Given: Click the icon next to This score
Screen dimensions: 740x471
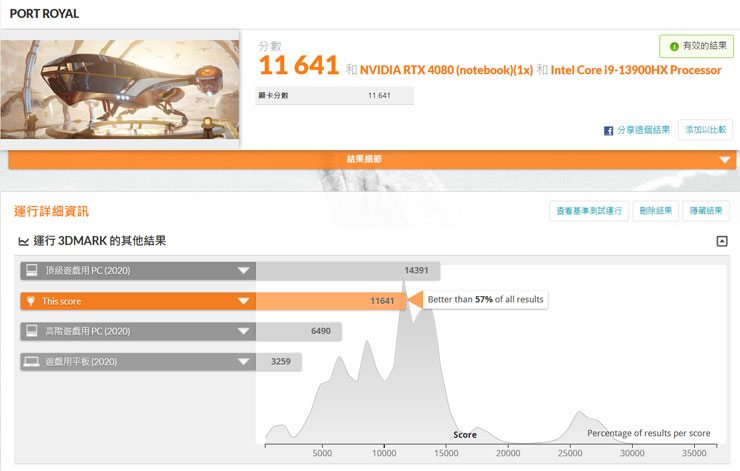Looking at the screenshot, I should pos(32,301).
